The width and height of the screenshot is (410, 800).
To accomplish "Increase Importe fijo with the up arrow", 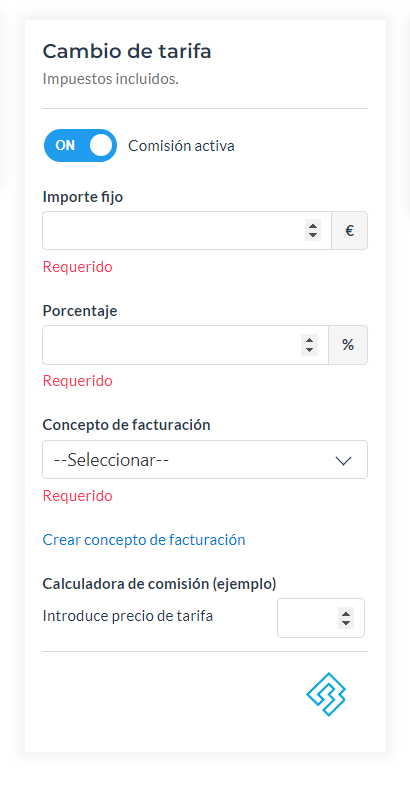I will [x=313, y=226].
